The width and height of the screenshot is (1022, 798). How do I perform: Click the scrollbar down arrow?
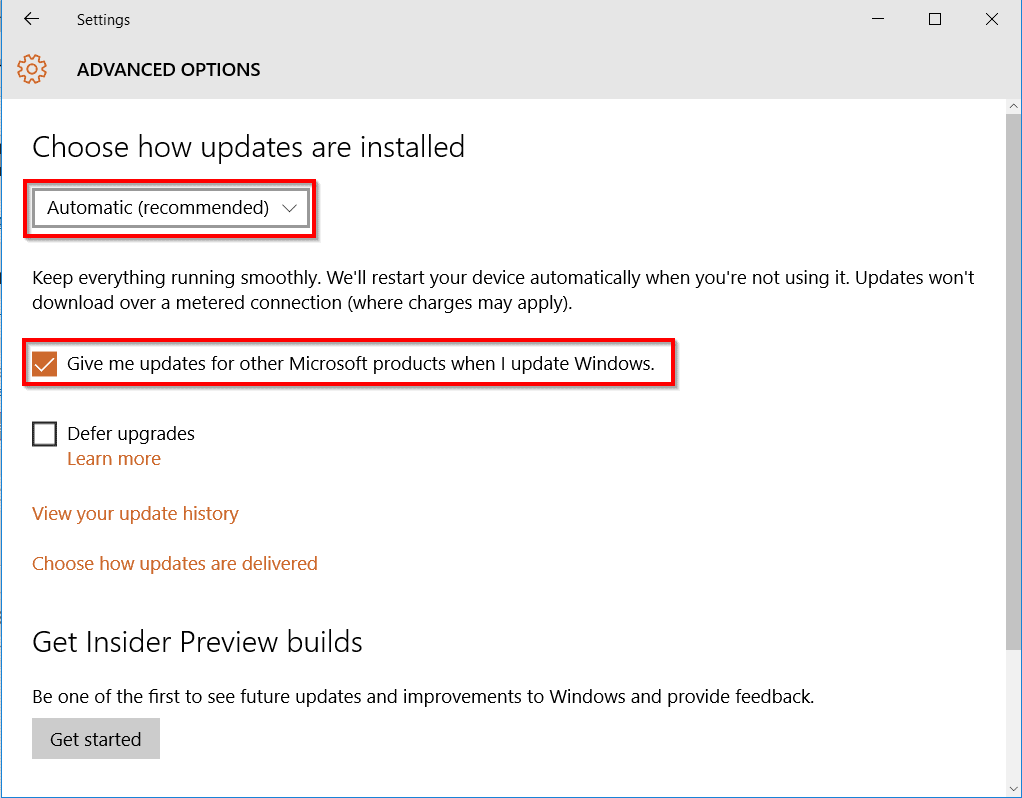tap(1014, 789)
